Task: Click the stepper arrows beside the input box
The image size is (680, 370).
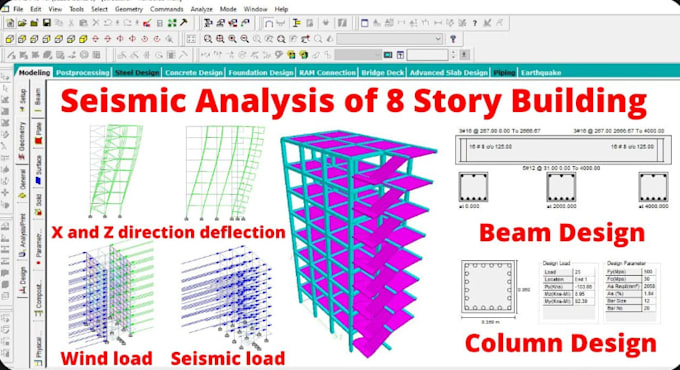Action: point(453,55)
